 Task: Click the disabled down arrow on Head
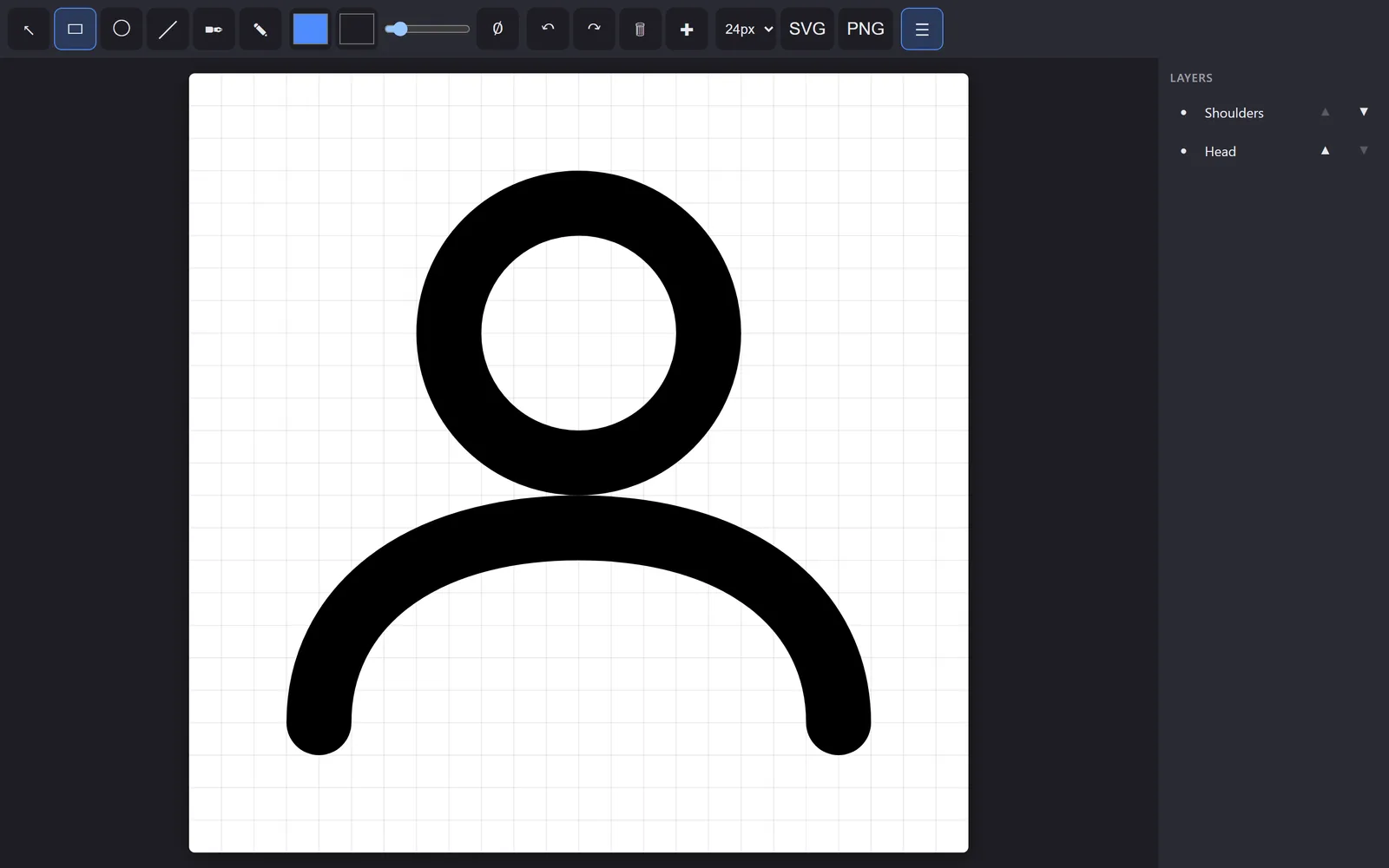(1364, 150)
